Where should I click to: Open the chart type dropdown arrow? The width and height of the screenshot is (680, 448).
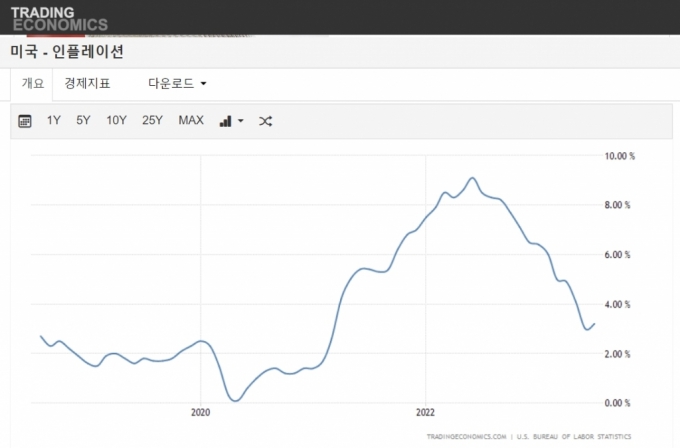pyautogui.click(x=241, y=122)
